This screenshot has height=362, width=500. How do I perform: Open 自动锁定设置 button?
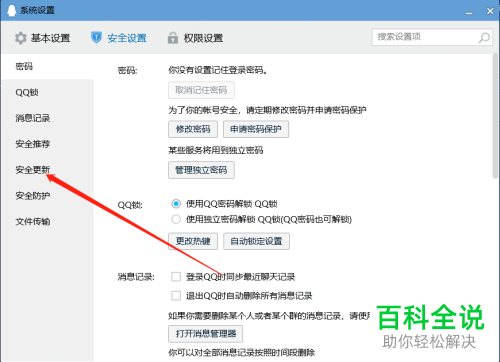(256, 241)
